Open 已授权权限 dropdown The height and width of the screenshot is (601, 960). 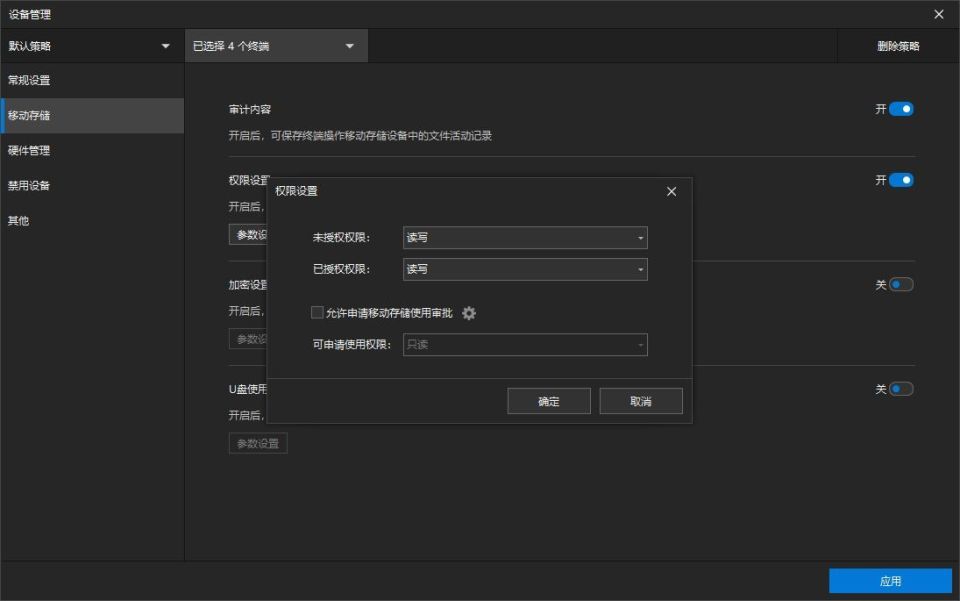pos(525,269)
